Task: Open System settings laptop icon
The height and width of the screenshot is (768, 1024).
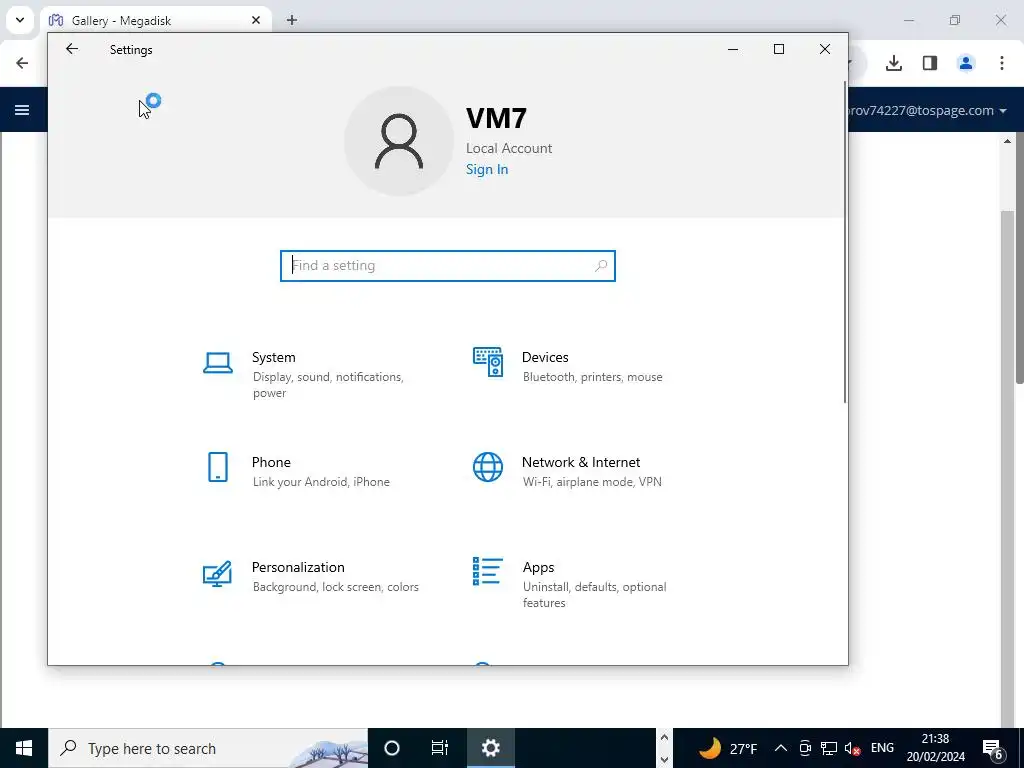Action: (x=217, y=362)
